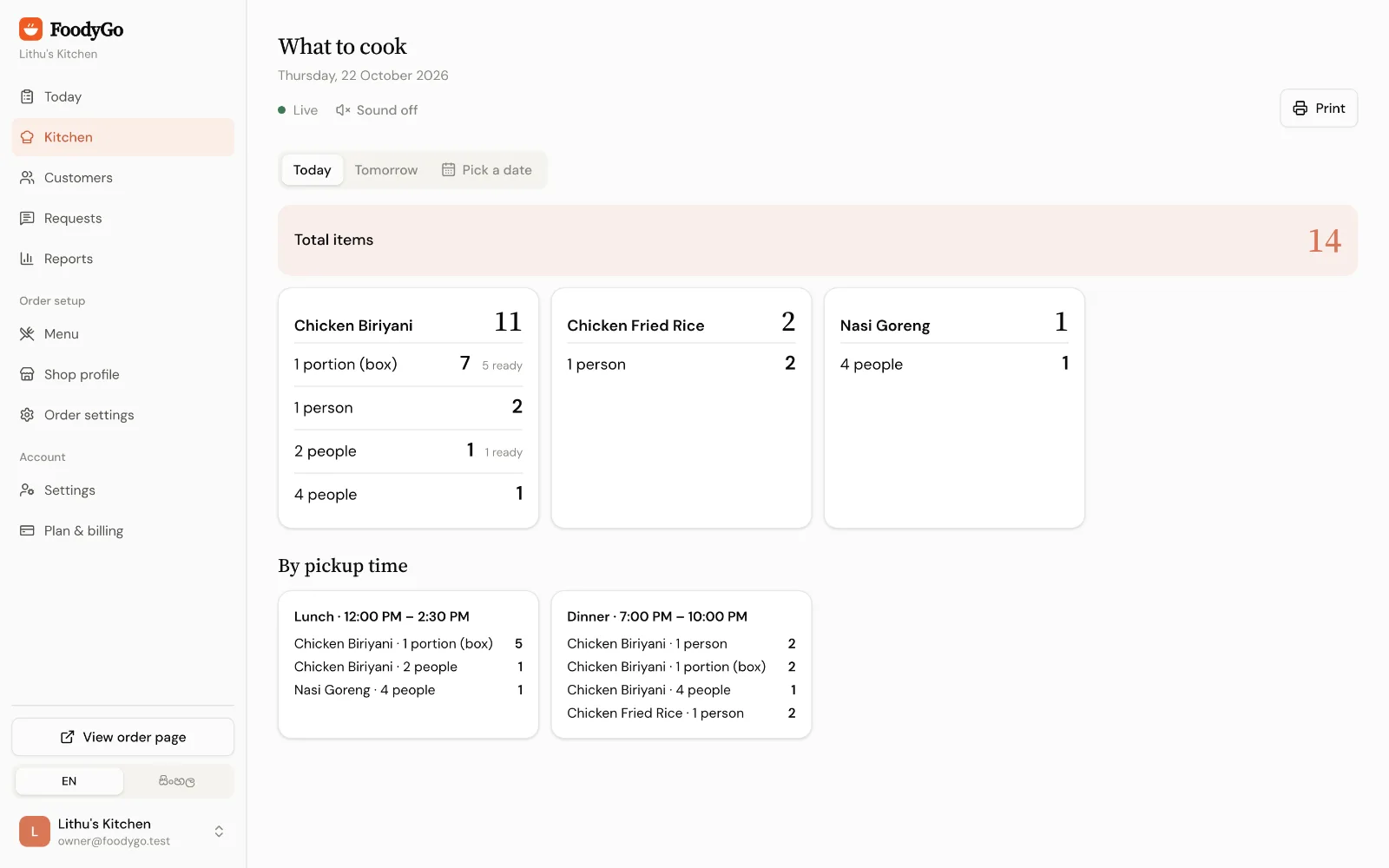
Task: Open Reports via the bar chart icon
Action: click(27, 259)
